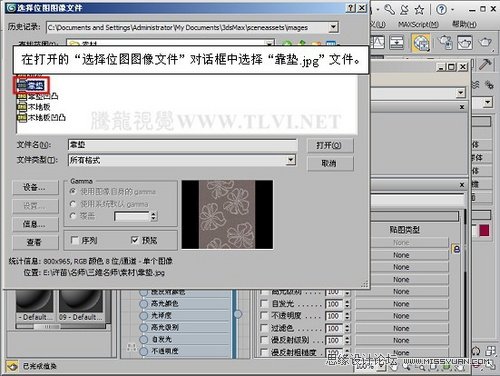Screen dimensions: 500x376
Task: Open the command panel category dropdown
Action: (x=488, y=102)
